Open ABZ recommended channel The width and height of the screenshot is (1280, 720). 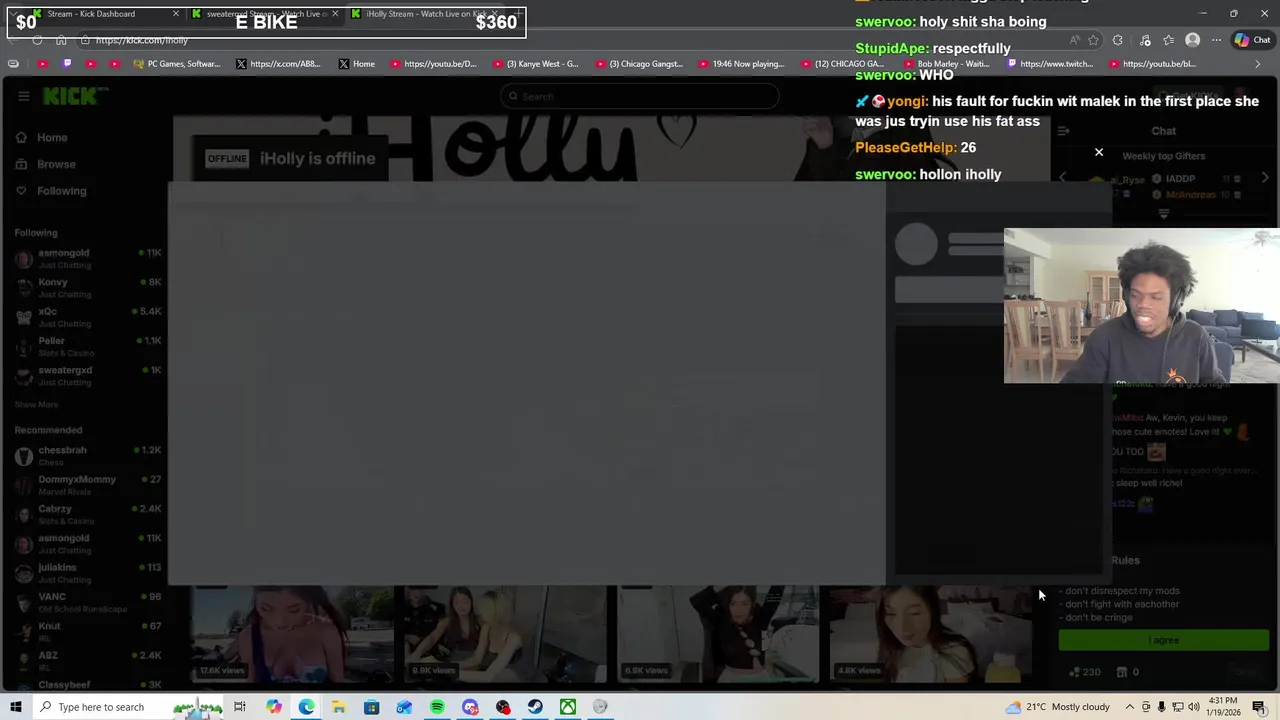pyautogui.click(x=87, y=660)
